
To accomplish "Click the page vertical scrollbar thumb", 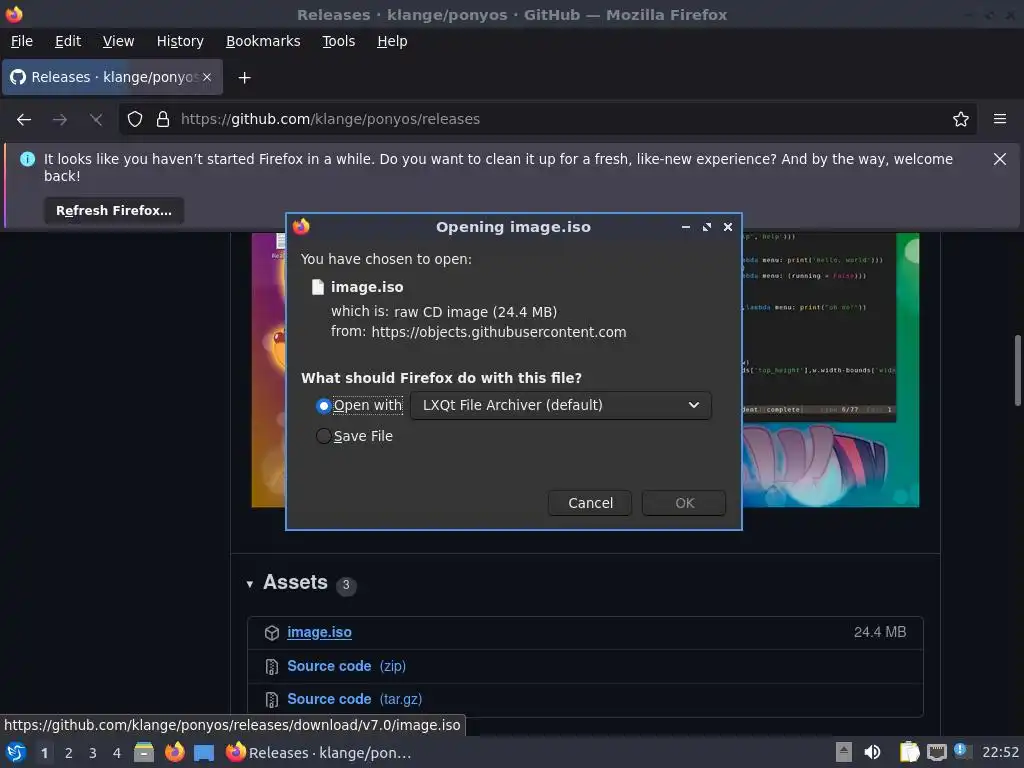I will (x=1017, y=370).
